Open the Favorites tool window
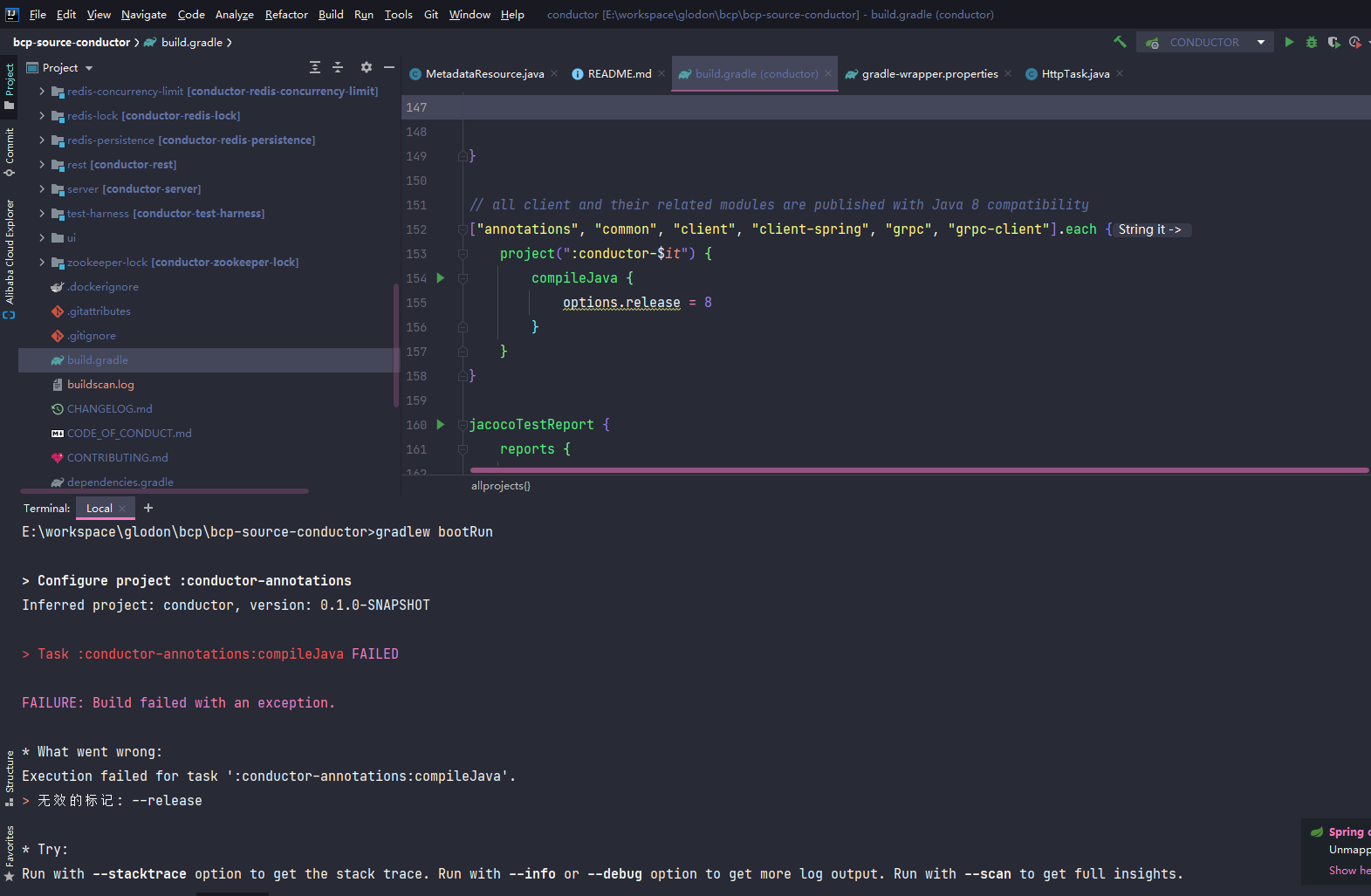The height and width of the screenshot is (896, 1371). [x=10, y=854]
